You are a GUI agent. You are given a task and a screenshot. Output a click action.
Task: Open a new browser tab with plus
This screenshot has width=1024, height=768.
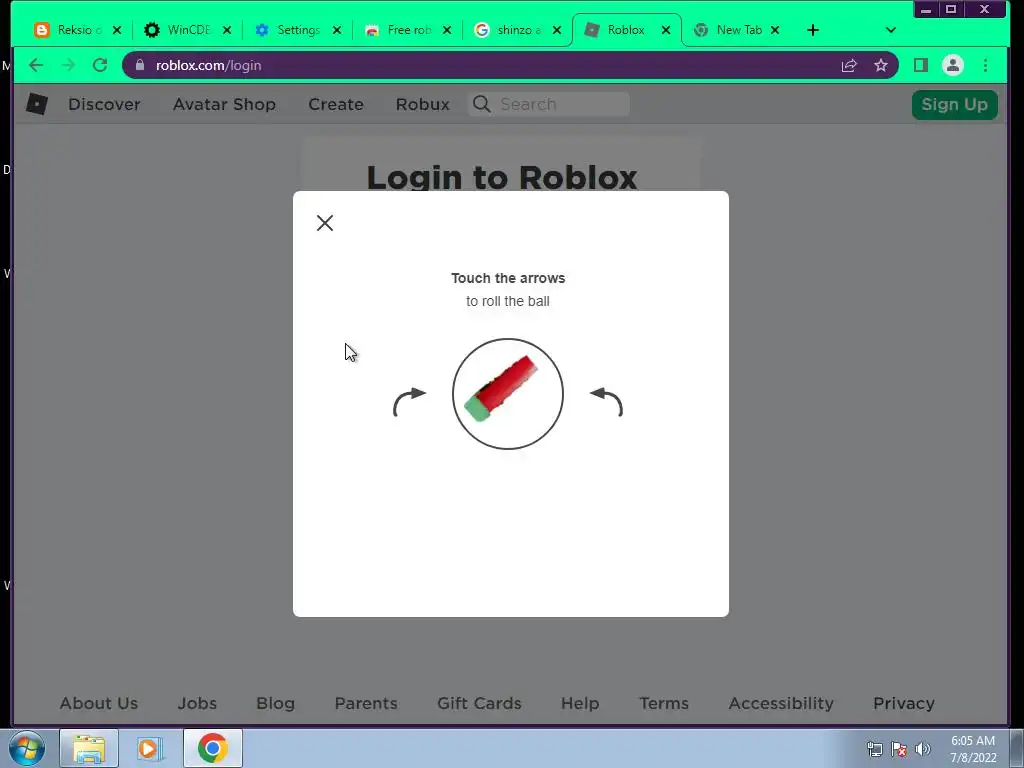[812, 30]
